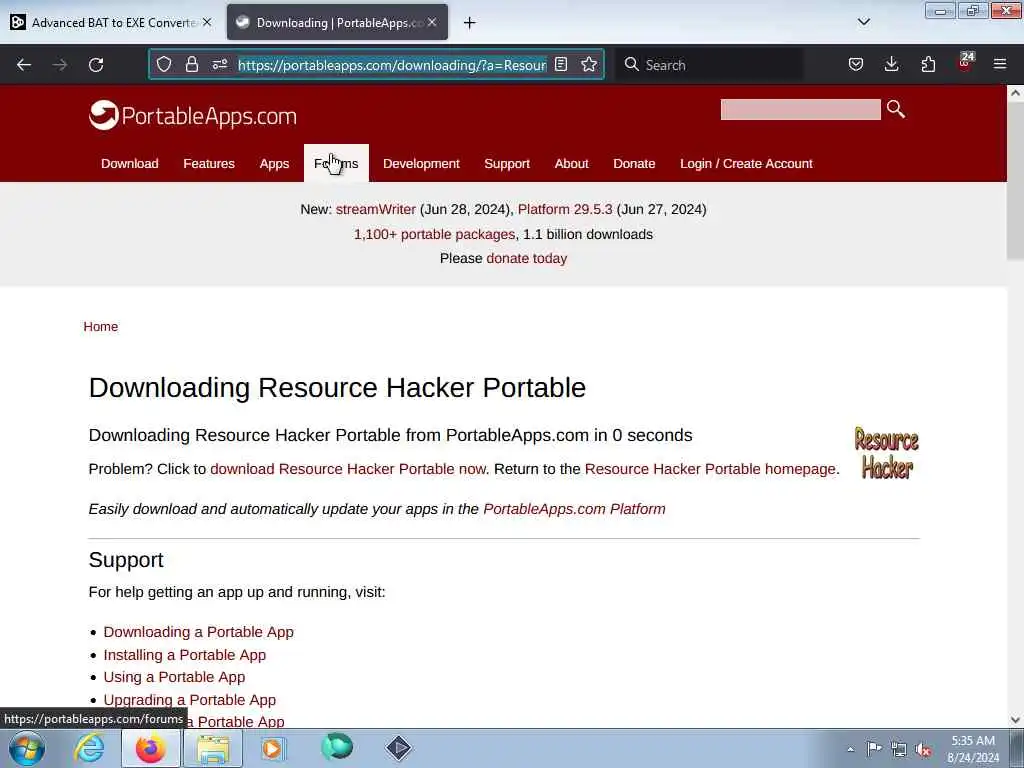
Task: Open the Apps menu item
Action: pos(274,163)
